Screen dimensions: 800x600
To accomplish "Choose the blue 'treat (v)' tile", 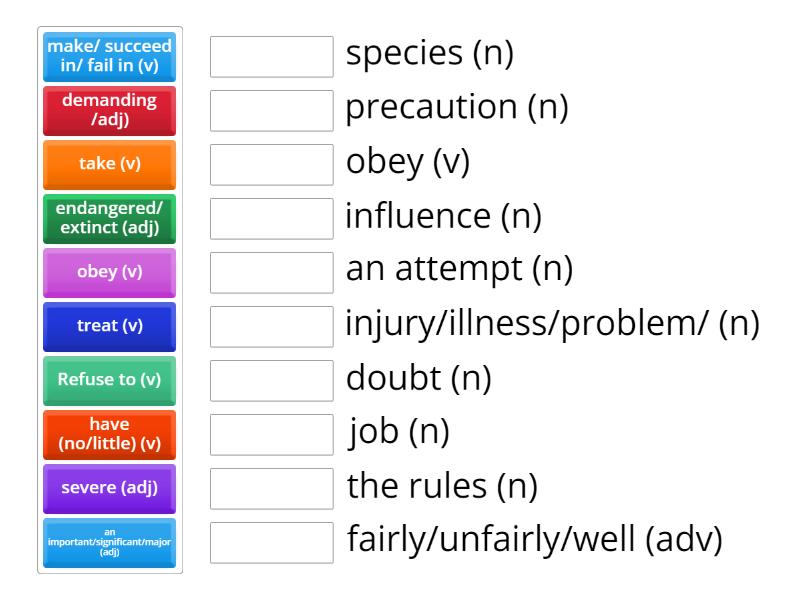I will tap(110, 327).
